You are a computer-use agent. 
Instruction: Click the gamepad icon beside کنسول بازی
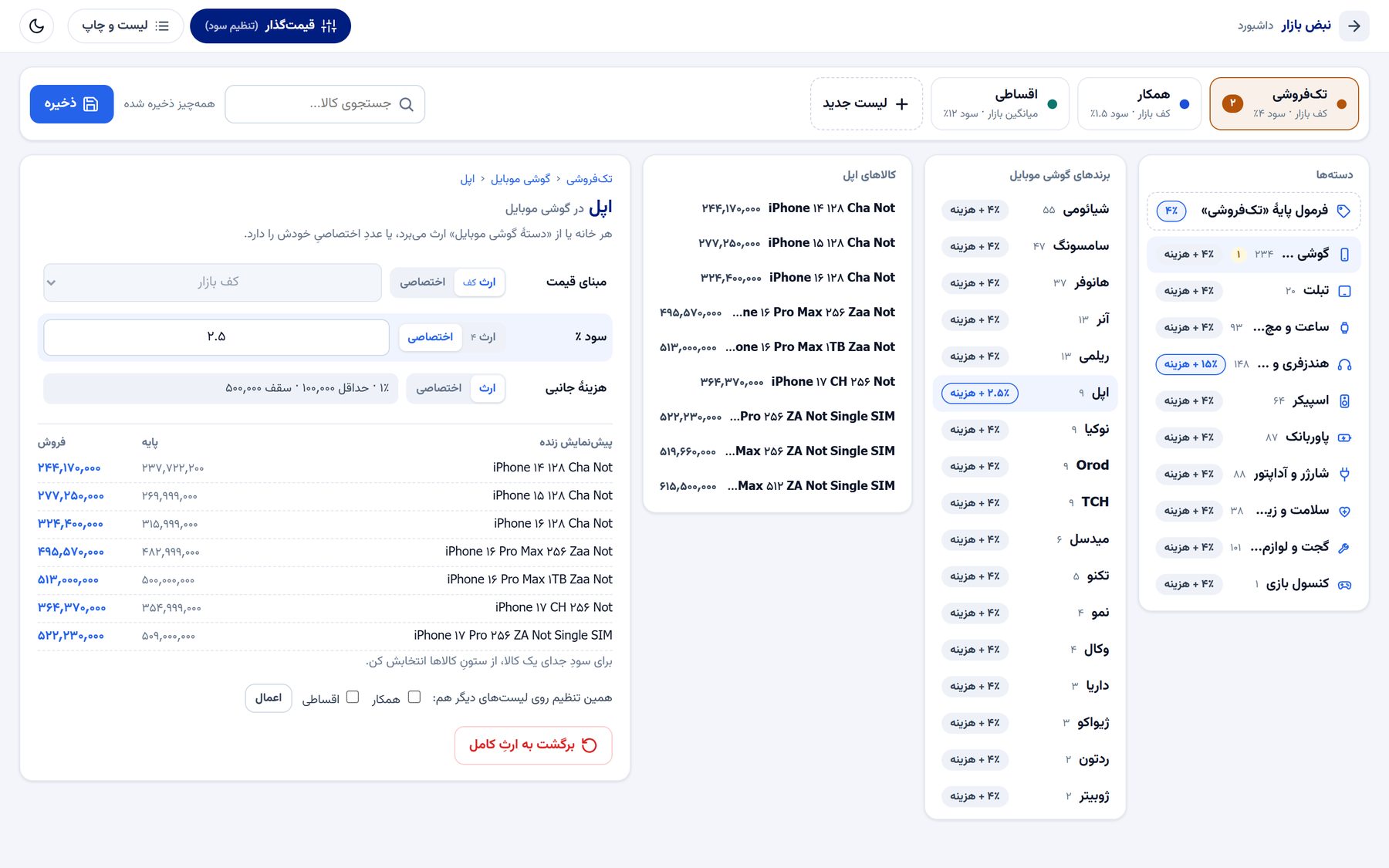click(x=1344, y=584)
